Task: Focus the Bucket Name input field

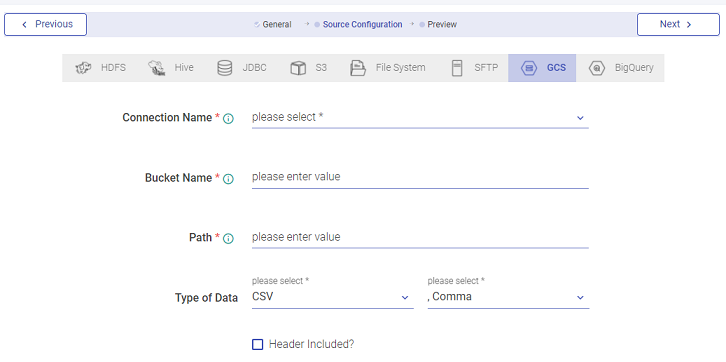Action: point(420,177)
